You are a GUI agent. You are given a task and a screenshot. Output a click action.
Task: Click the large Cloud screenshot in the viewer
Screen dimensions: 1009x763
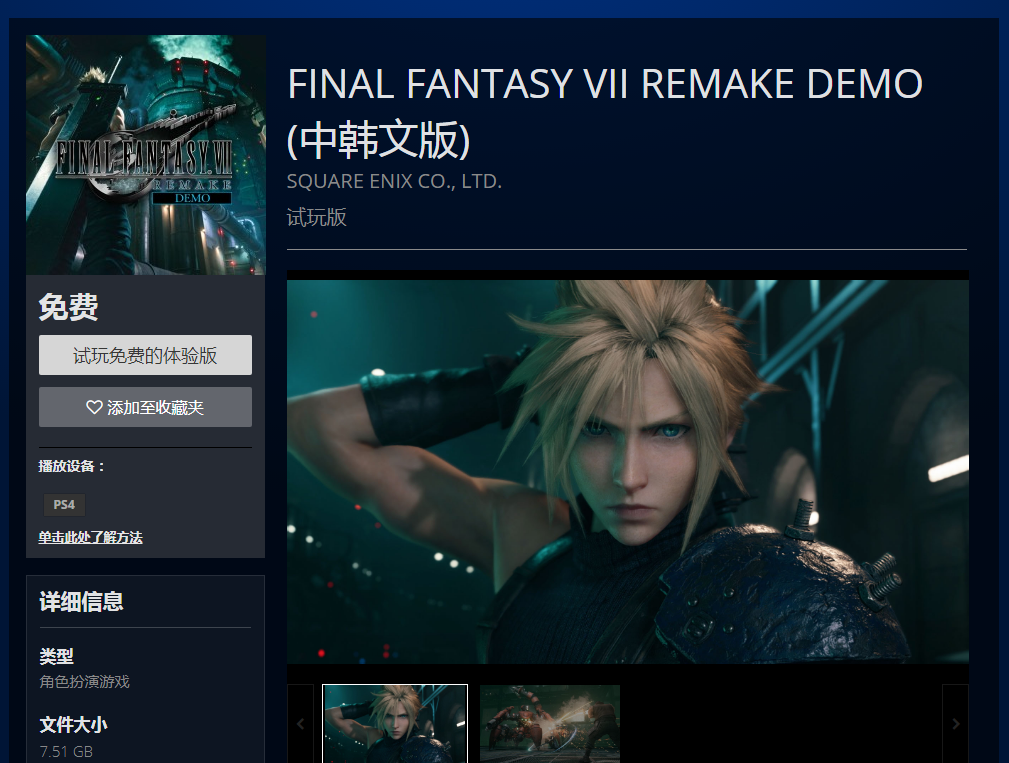click(627, 472)
